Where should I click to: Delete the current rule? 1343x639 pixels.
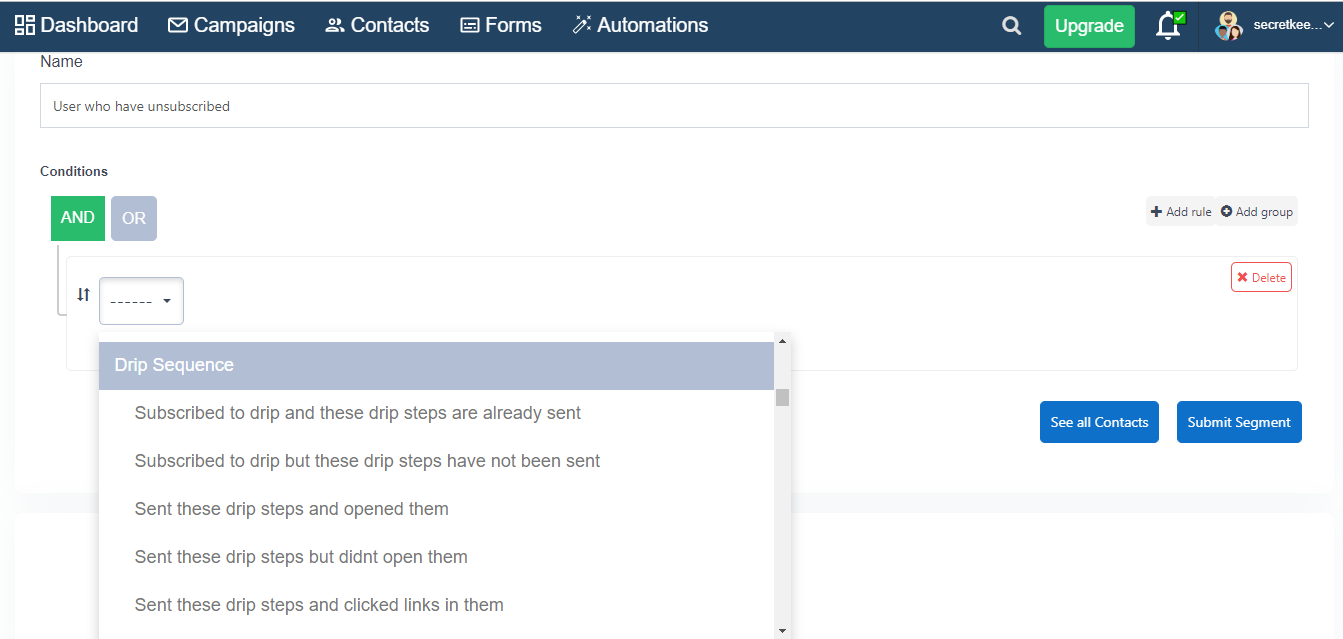tap(1261, 278)
